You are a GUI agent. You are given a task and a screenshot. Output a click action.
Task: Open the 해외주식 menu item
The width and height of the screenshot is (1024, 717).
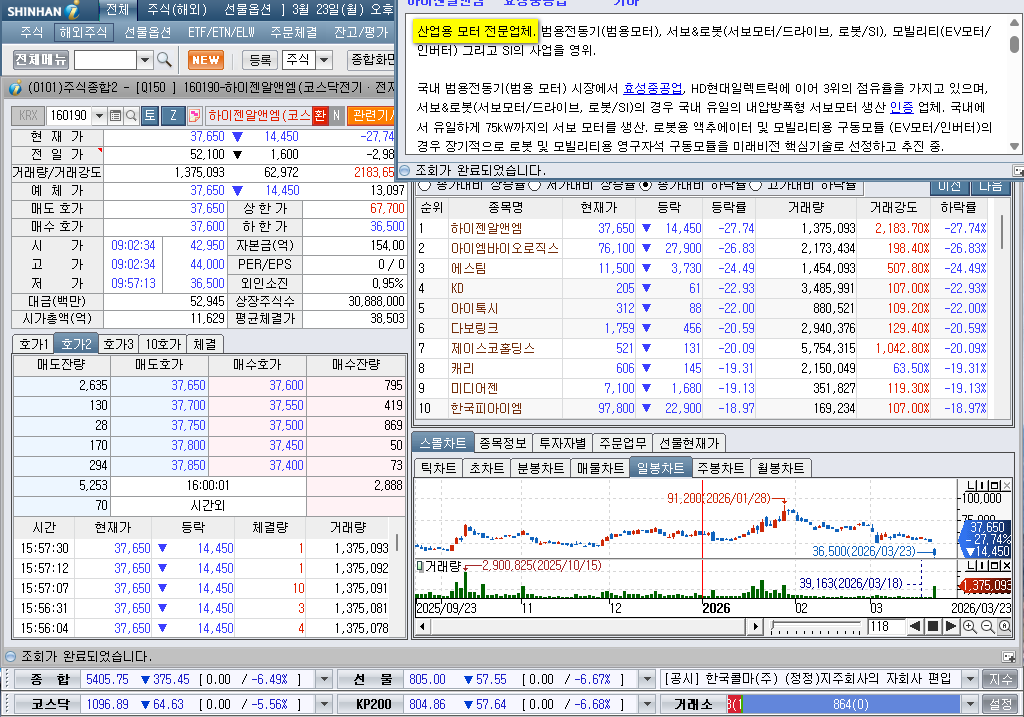pos(82,32)
